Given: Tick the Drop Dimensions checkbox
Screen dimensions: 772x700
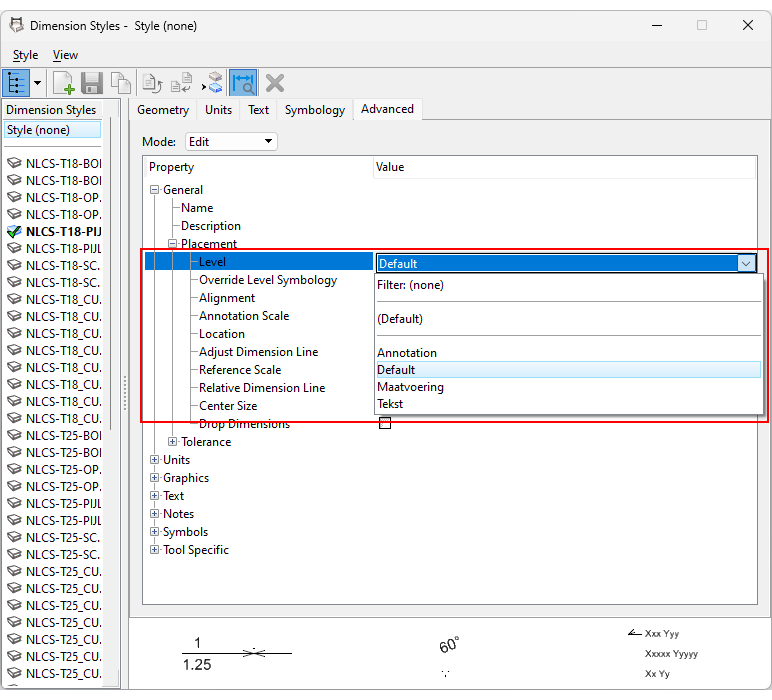Looking at the screenshot, I should [x=385, y=424].
